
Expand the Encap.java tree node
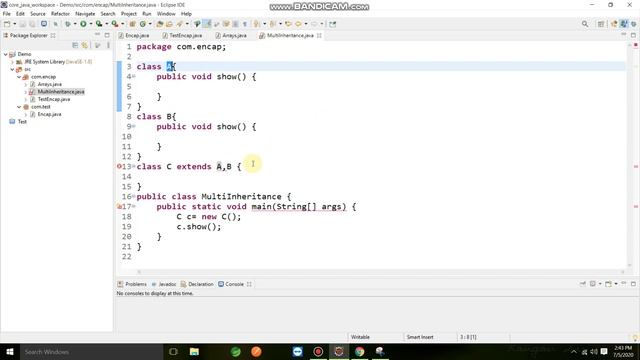[x=25, y=114]
